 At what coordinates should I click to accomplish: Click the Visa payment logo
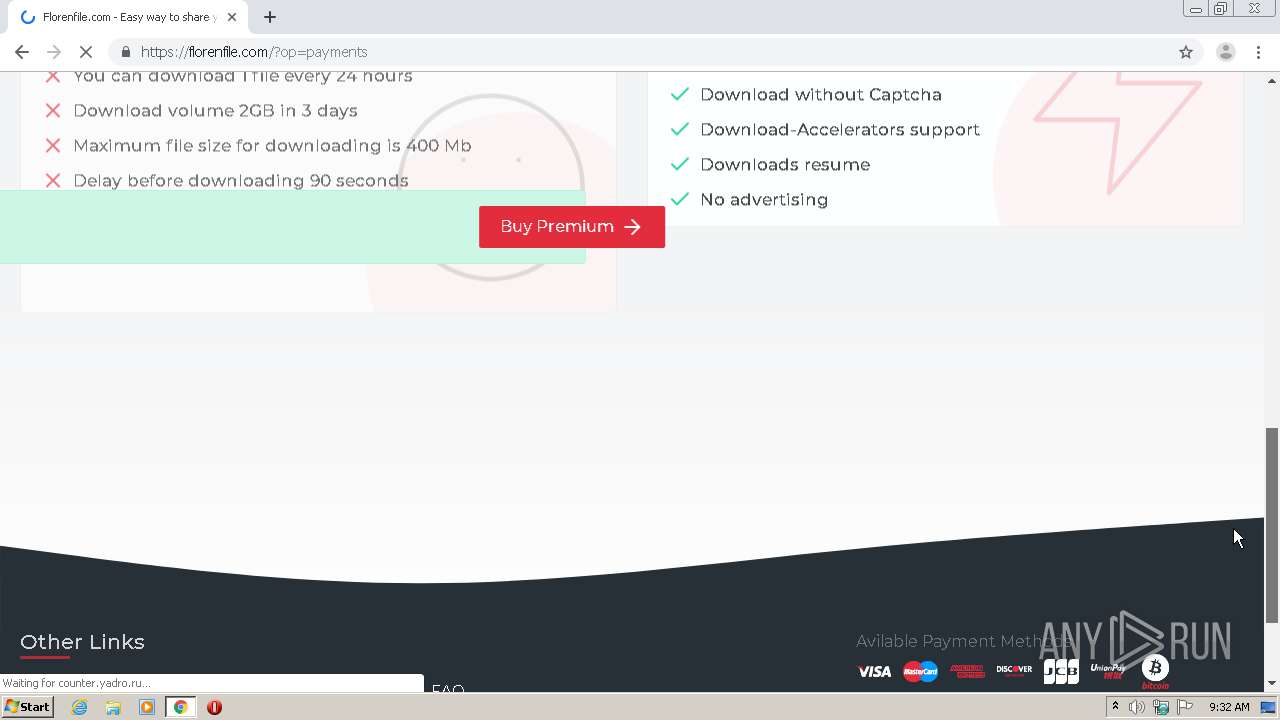874,671
